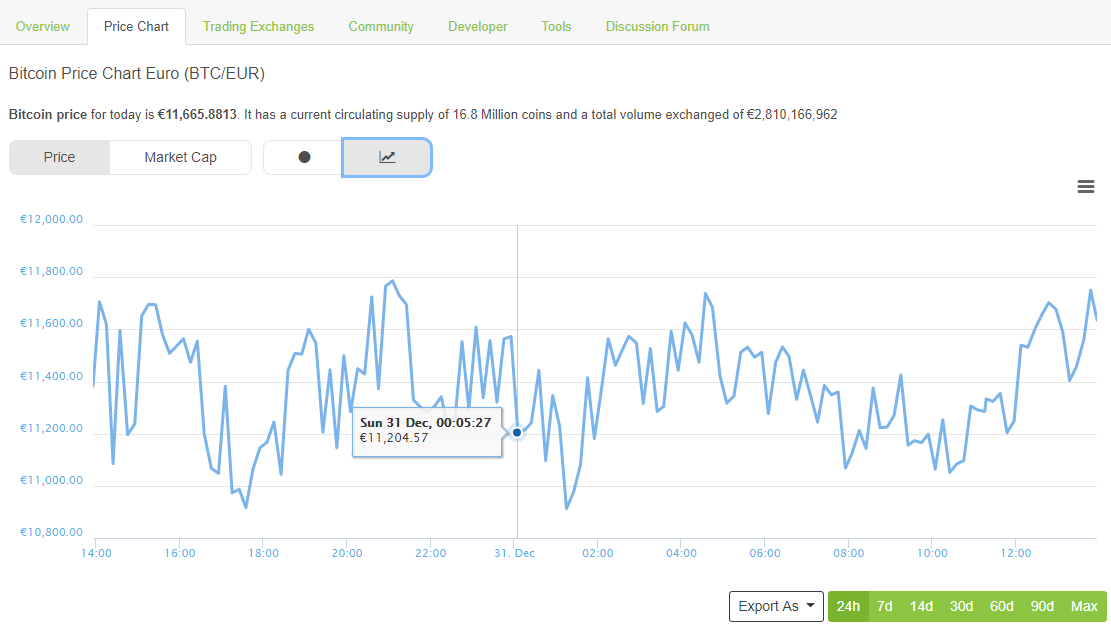Click the €2,810,166,962 volume figure
1111x626 pixels.
point(792,115)
